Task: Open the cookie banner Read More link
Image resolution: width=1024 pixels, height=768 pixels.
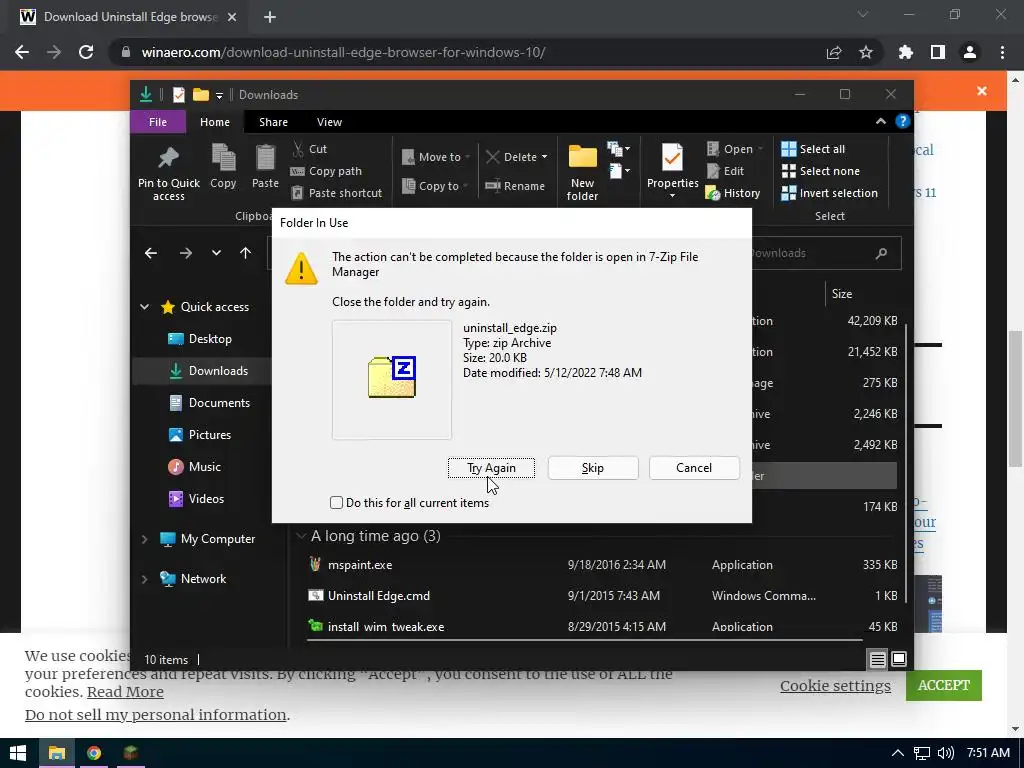Action: 125,692
